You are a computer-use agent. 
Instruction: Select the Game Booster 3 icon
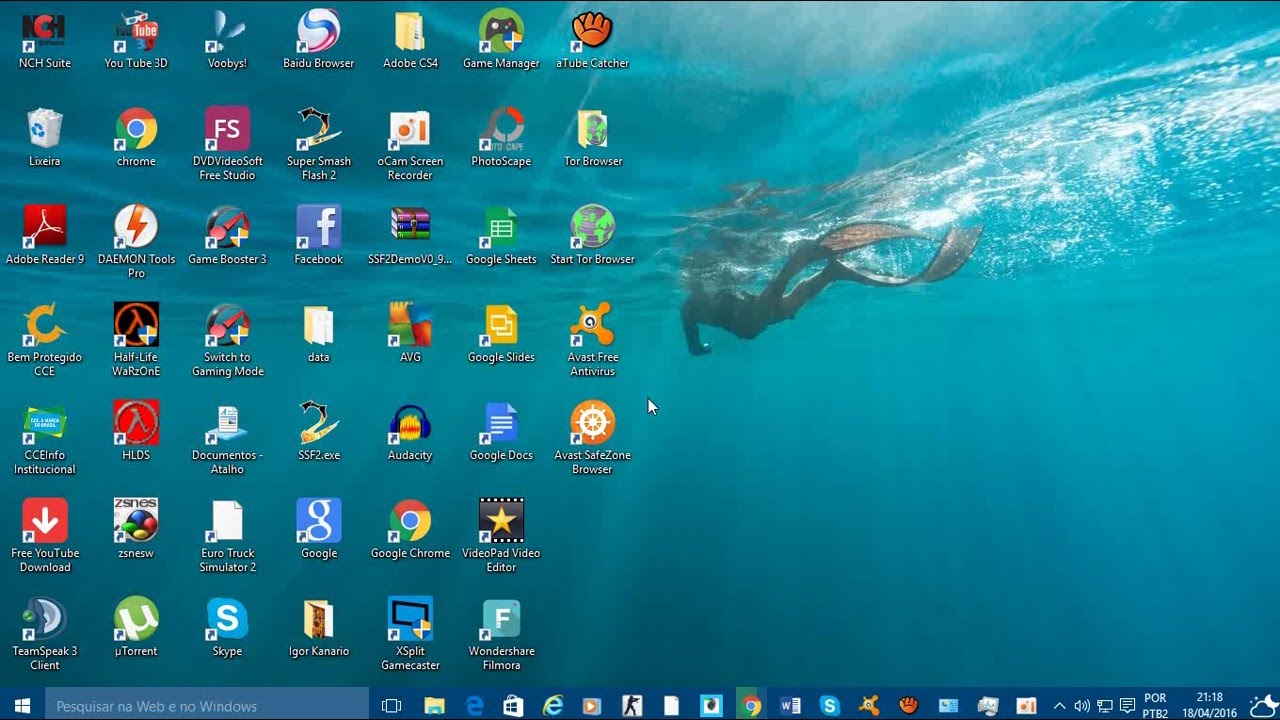pos(227,236)
